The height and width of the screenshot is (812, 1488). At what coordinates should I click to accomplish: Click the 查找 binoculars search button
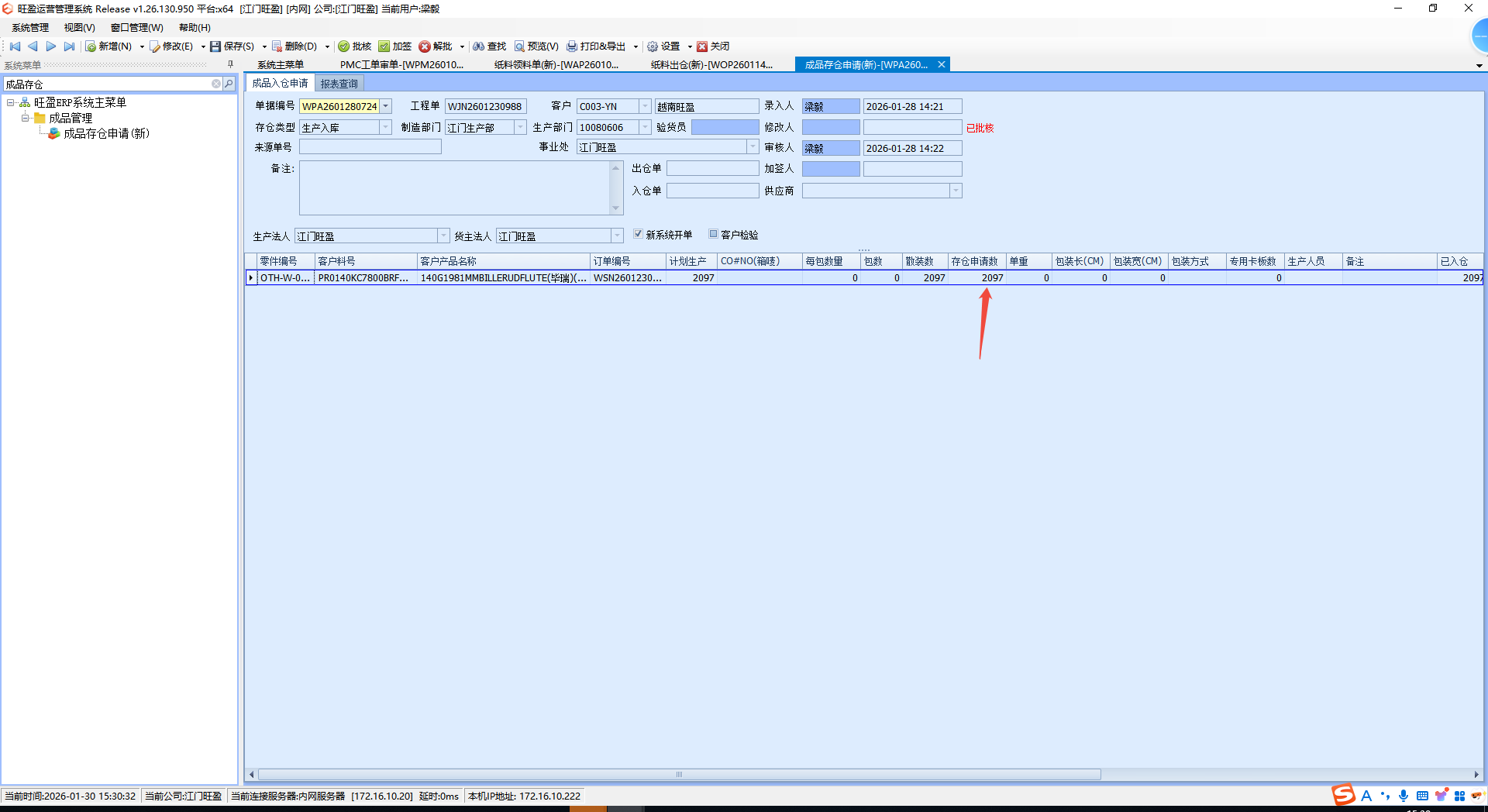click(489, 46)
